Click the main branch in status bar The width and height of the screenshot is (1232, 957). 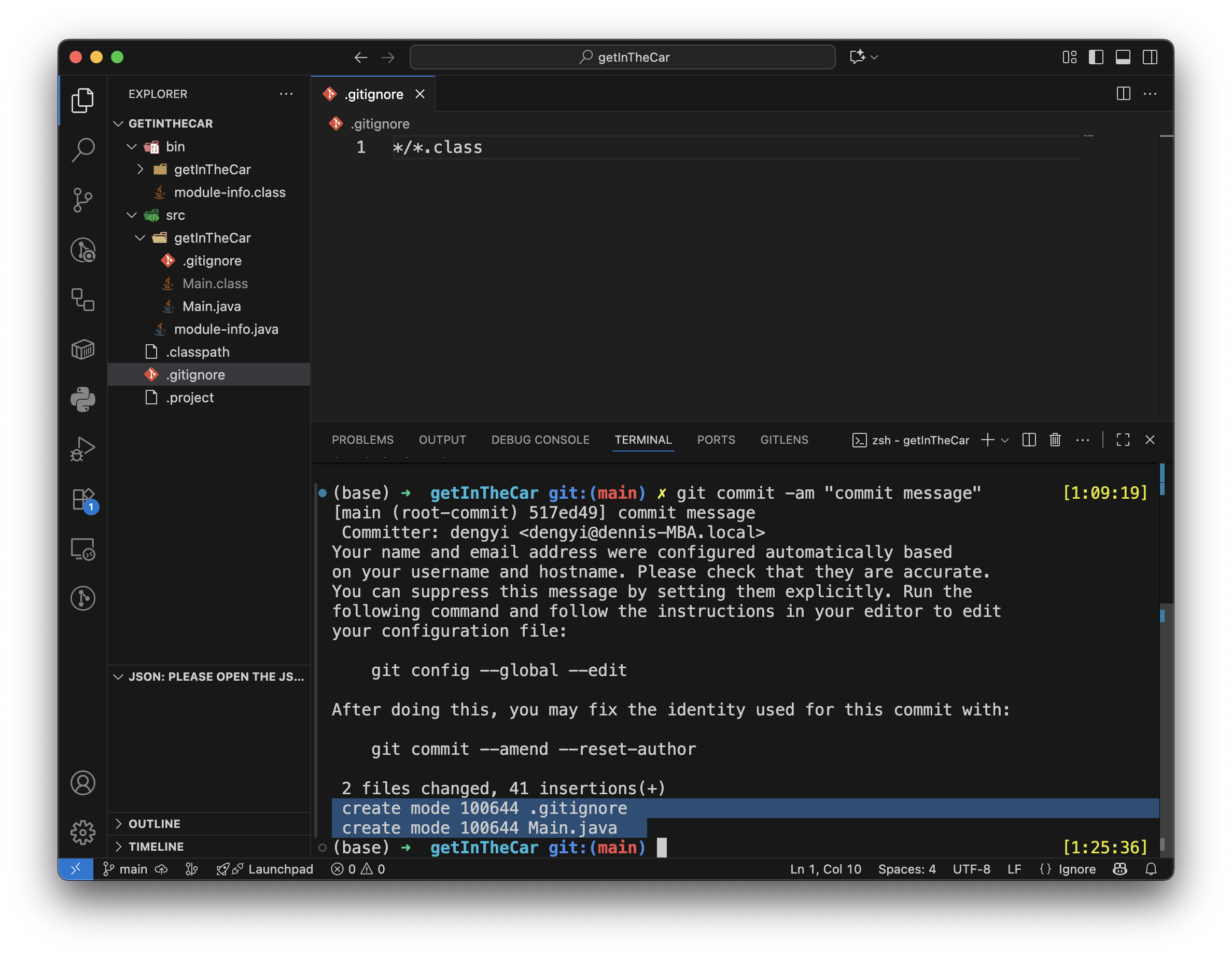pyautogui.click(x=127, y=869)
